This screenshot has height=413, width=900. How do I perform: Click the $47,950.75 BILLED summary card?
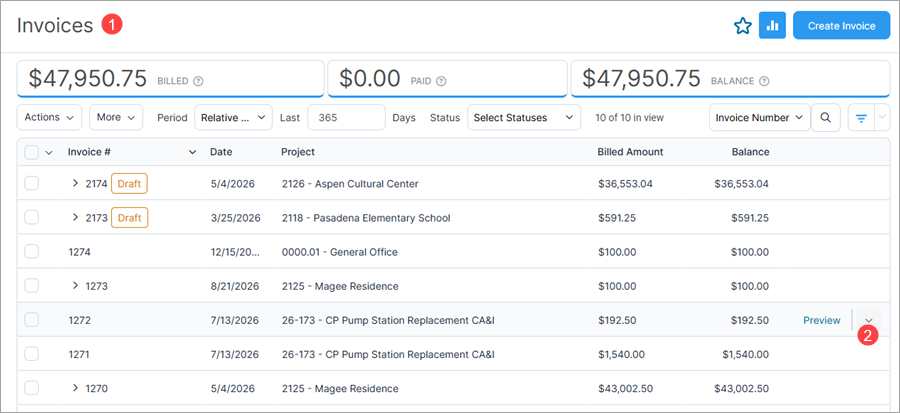pyautogui.click(x=170, y=79)
